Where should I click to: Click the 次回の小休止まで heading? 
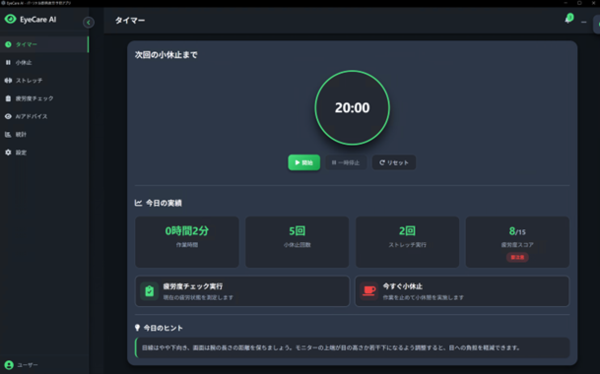point(166,55)
